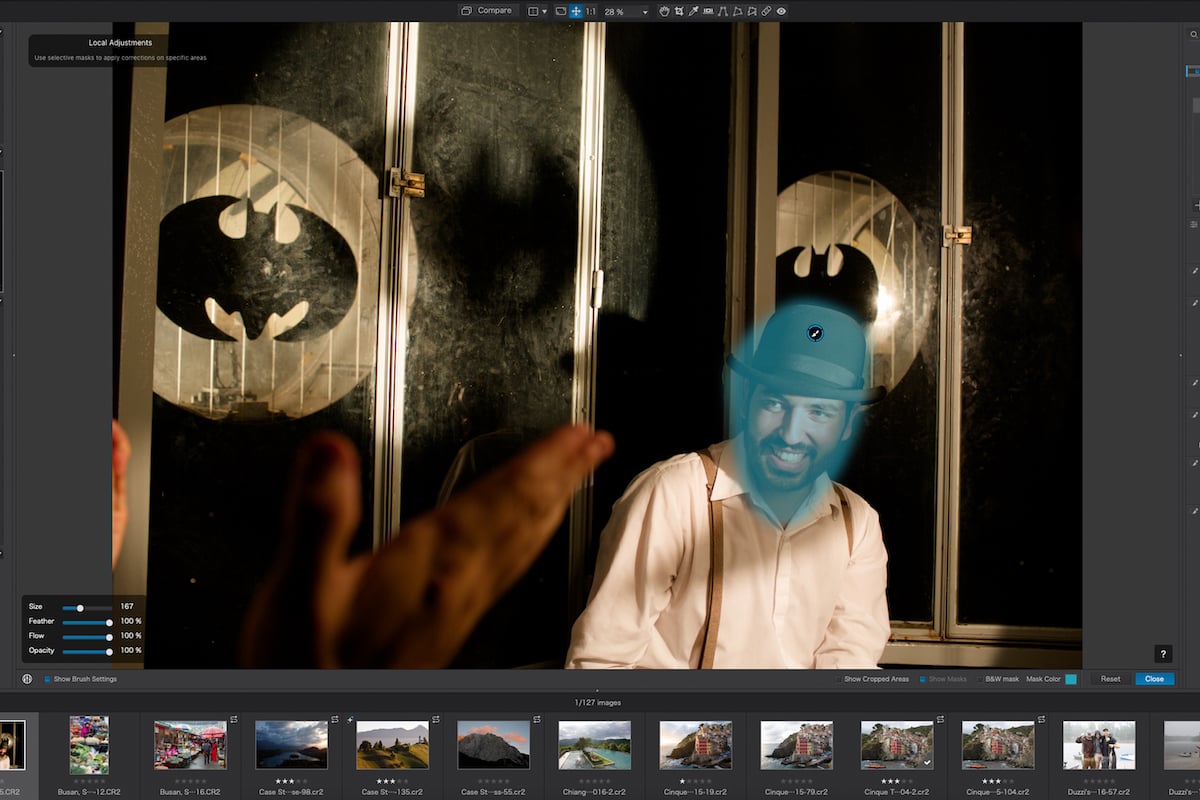Disable the Show Masks checkbox
Viewport: 1200px width, 800px height.
pos(923,679)
